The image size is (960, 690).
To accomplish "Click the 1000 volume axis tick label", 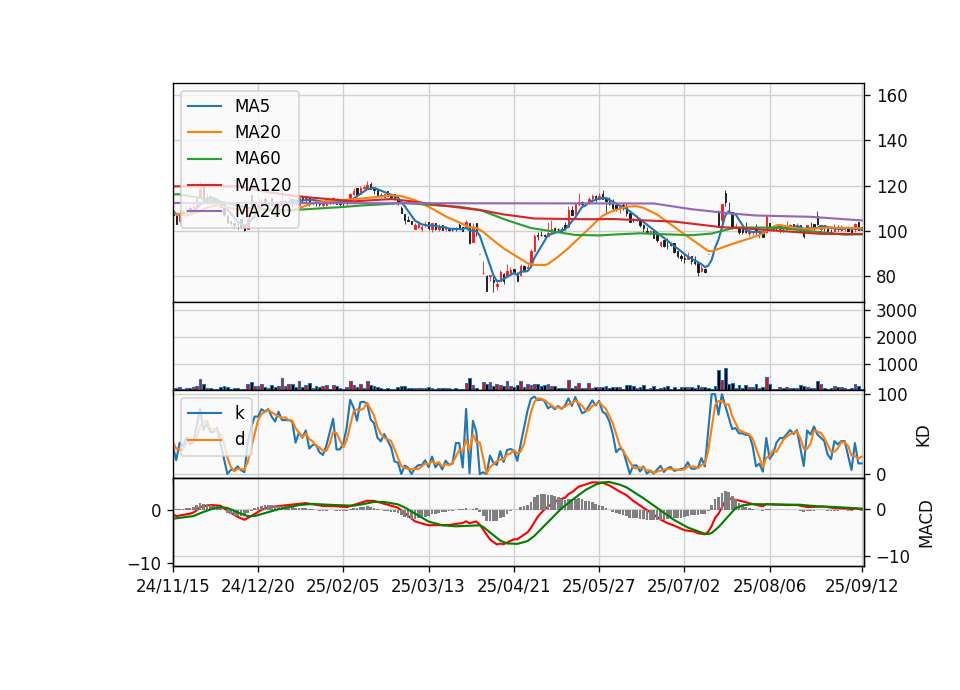I will 897,365.
